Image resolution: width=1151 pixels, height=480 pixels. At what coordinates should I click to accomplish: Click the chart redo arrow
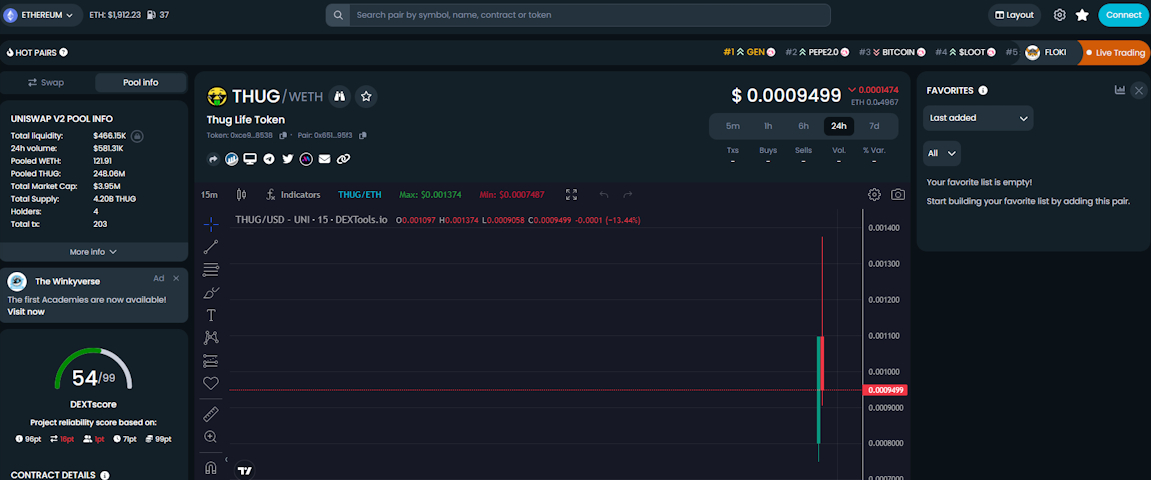pyautogui.click(x=628, y=194)
